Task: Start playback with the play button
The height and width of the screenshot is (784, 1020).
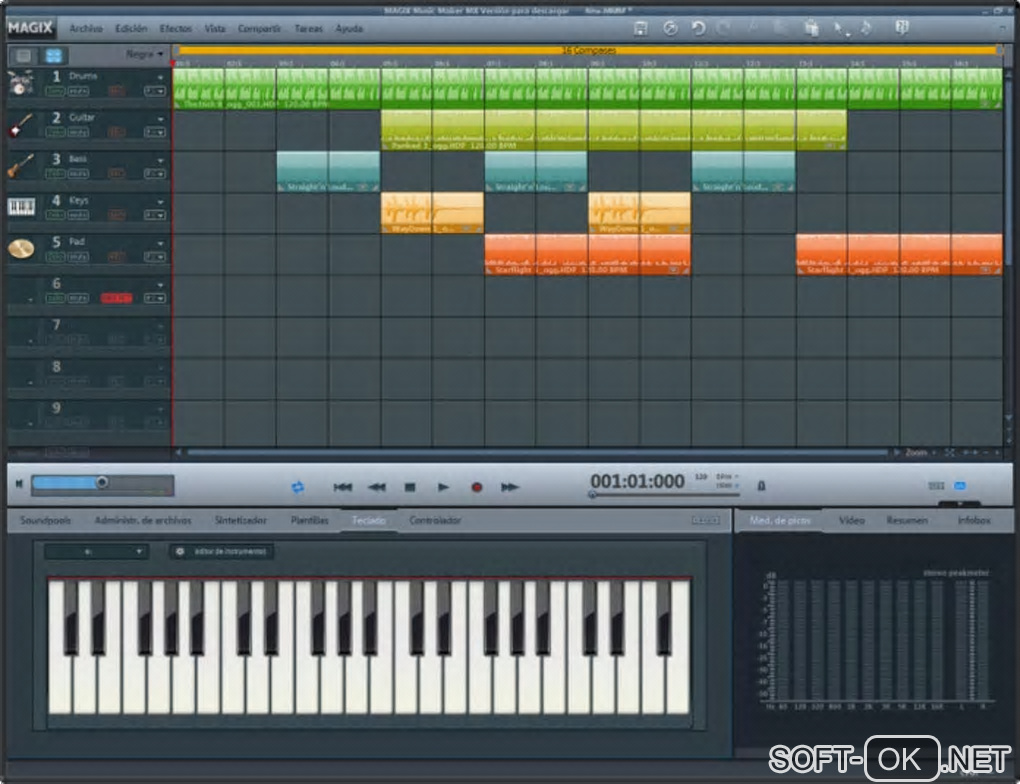Action: (x=443, y=487)
